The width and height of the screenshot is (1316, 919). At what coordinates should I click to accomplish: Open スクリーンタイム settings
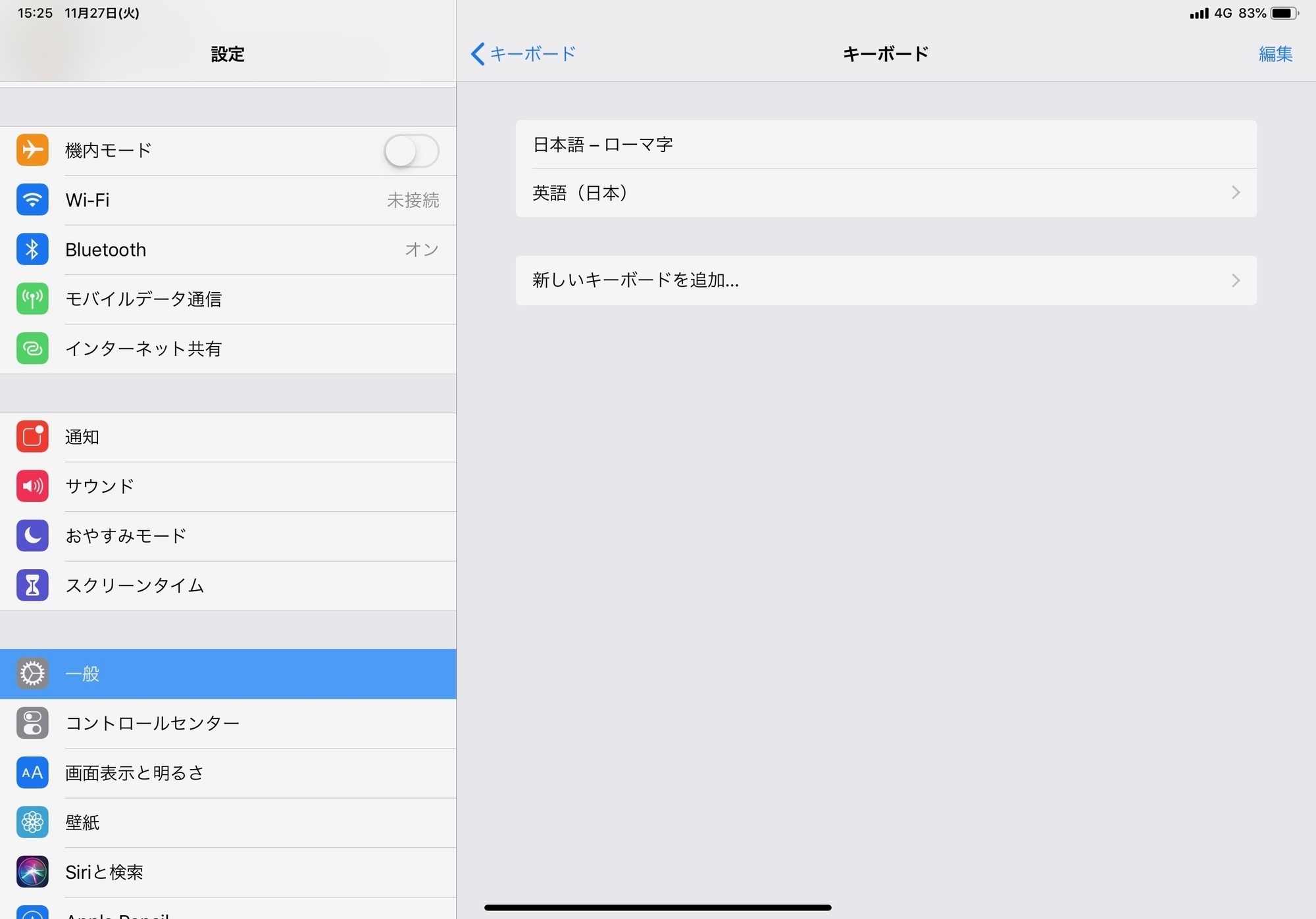click(x=228, y=585)
